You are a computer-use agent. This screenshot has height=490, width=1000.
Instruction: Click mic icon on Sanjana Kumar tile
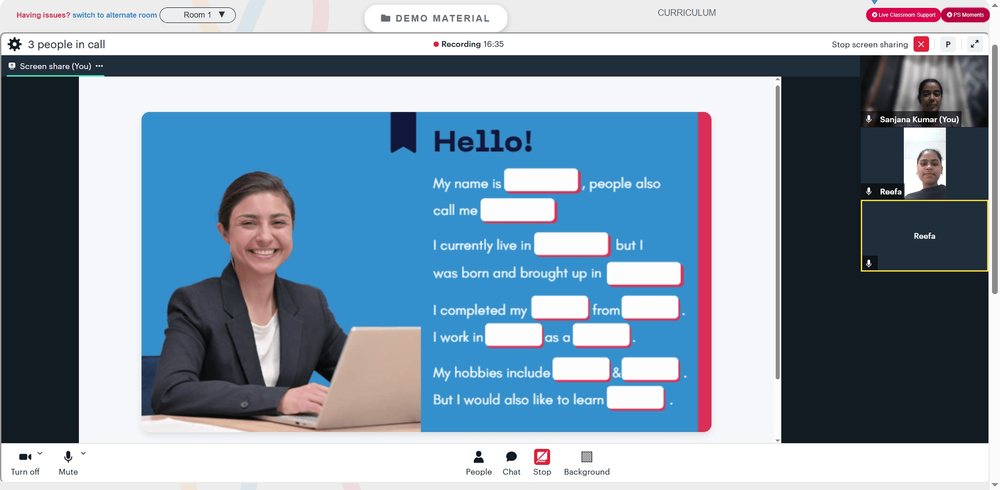869,119
